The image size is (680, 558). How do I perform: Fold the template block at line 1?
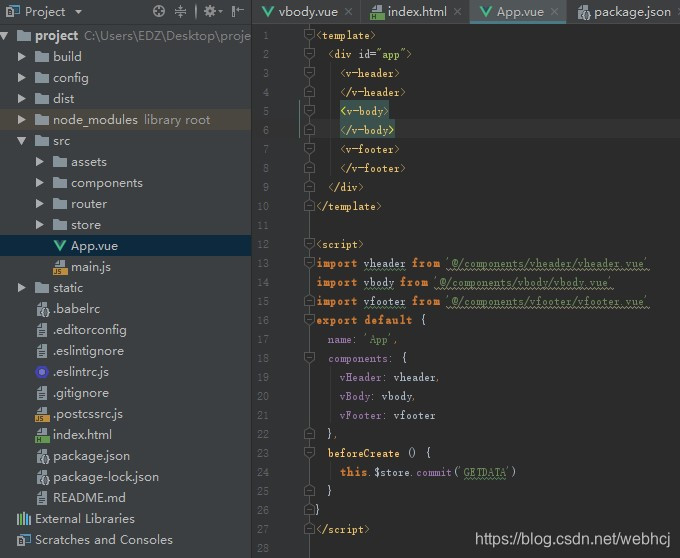[x=309, y=35]
